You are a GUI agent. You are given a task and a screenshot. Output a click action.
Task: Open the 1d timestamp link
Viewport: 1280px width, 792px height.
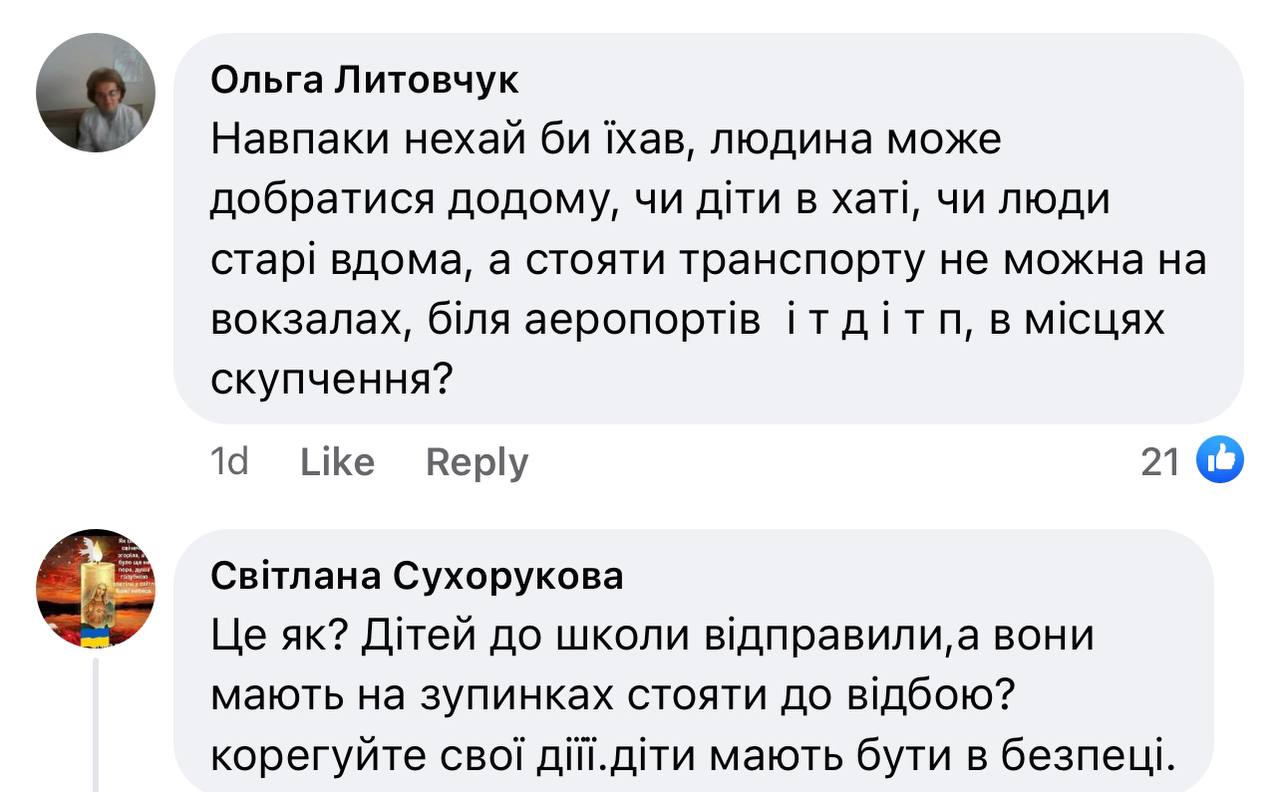230,462
